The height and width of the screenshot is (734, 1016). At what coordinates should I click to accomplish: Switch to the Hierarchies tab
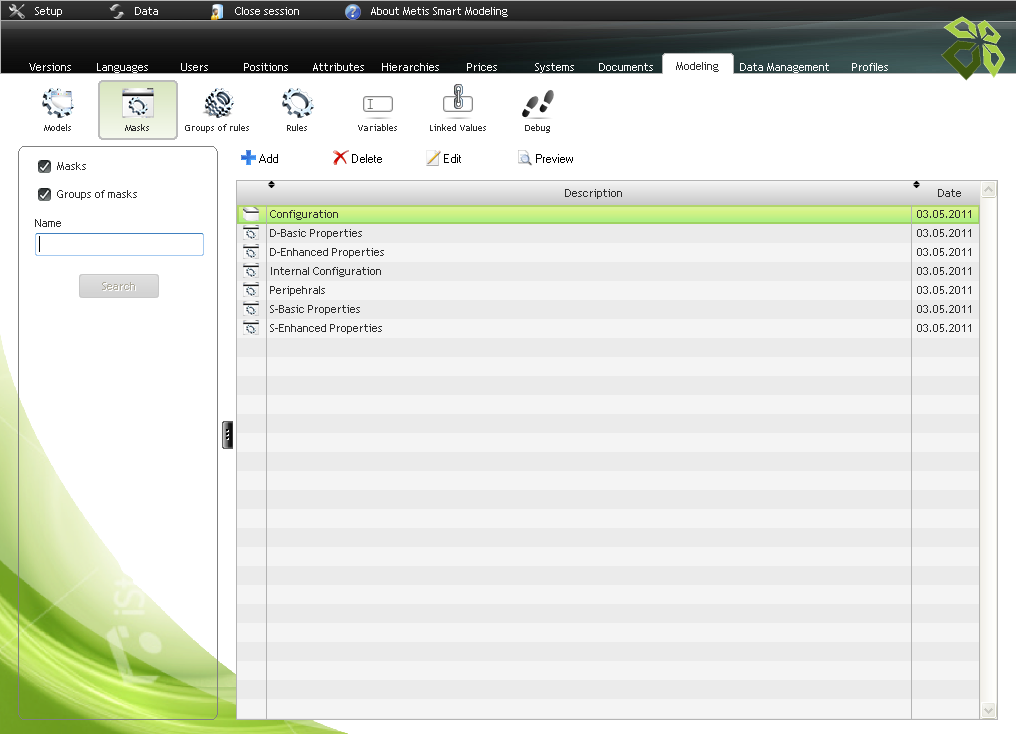point(410,67)
